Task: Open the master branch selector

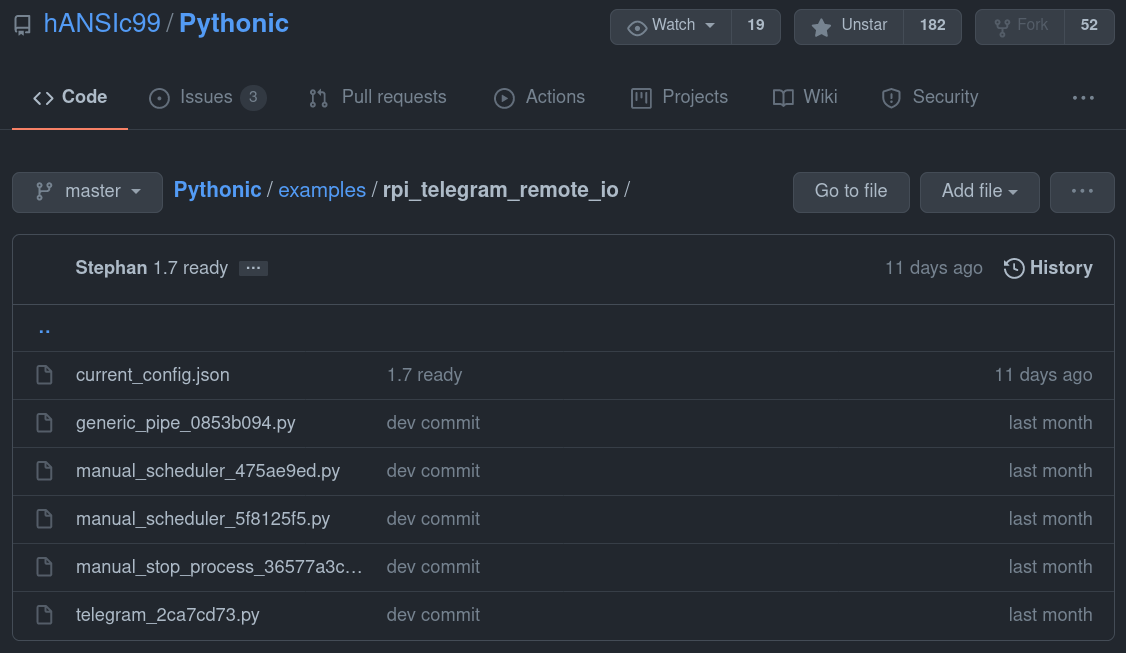Action: click(x=87, y=191)
